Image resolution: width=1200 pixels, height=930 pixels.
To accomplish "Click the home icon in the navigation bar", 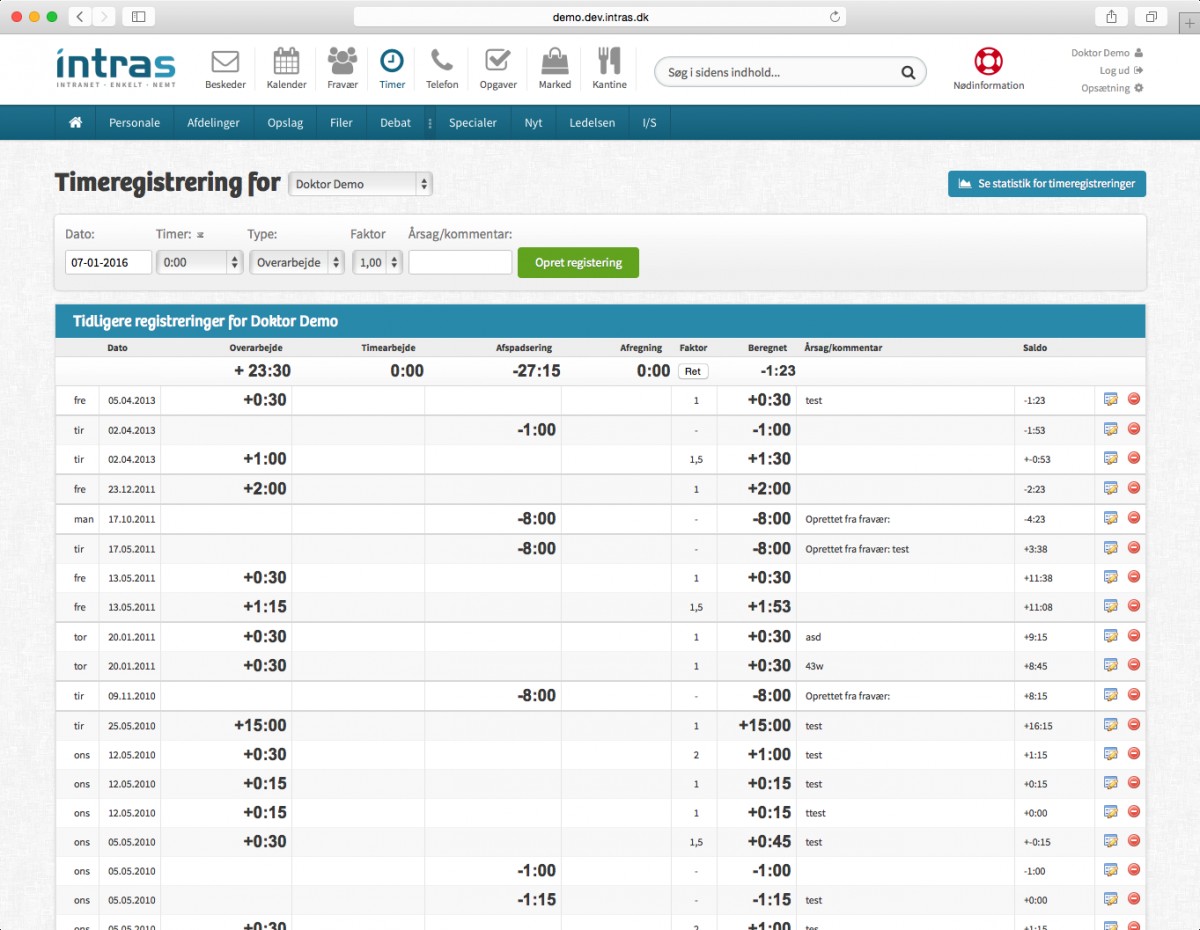I will pos(75,121).
